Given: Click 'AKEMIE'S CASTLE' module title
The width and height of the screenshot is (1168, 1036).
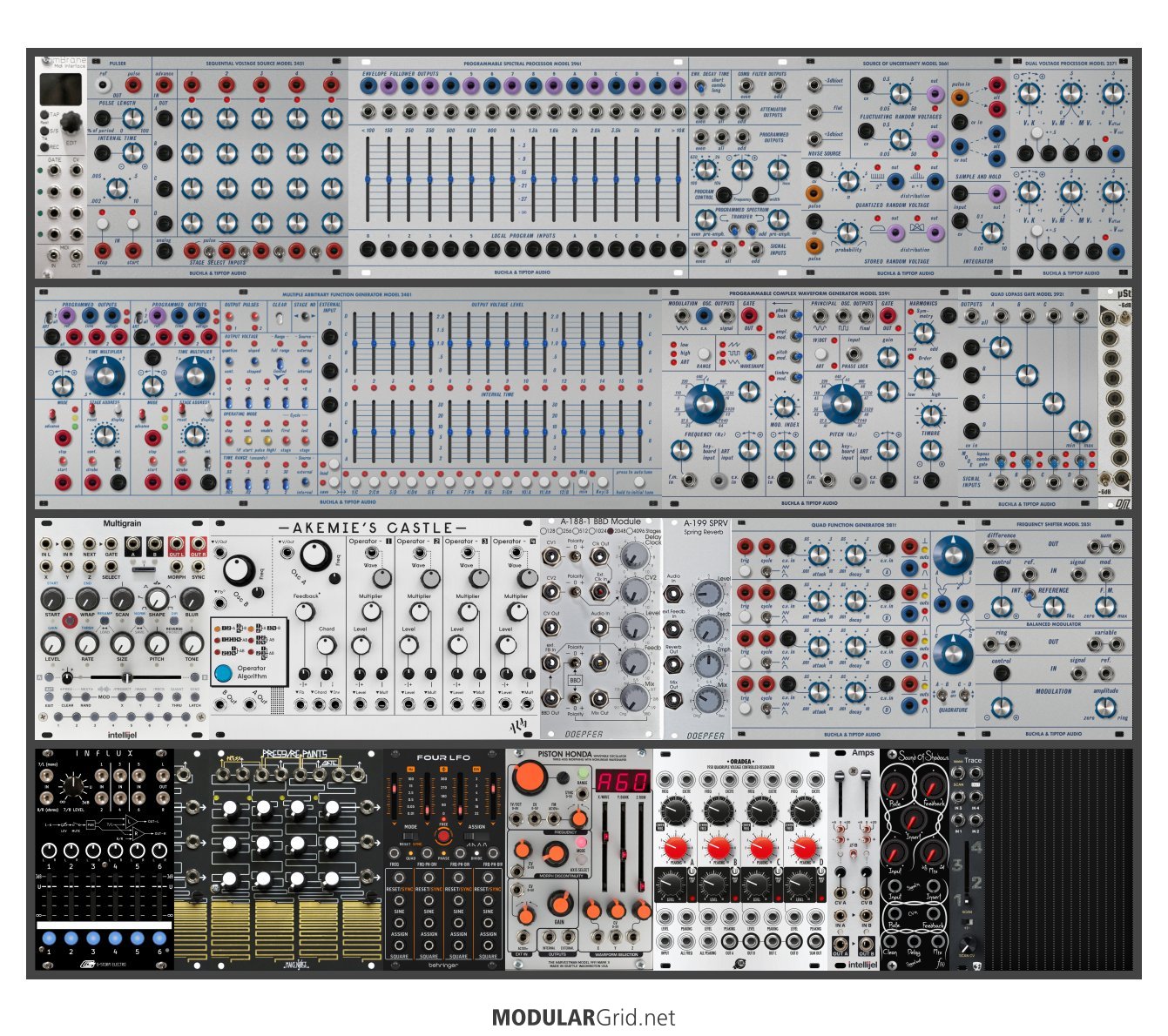Looking at the screenshot, I should tap(373, 528).
